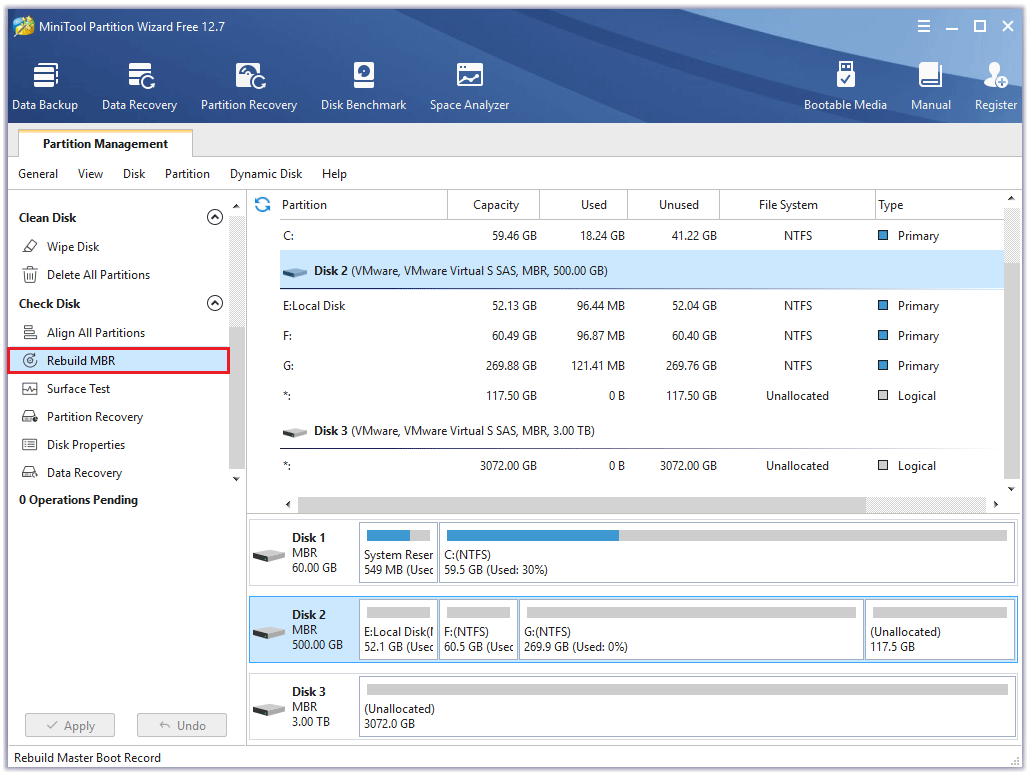The height and width of the screenshot is (775, 1029).
Task: Select the E:Local Disk block in disk map
Action: coord(398,630)
